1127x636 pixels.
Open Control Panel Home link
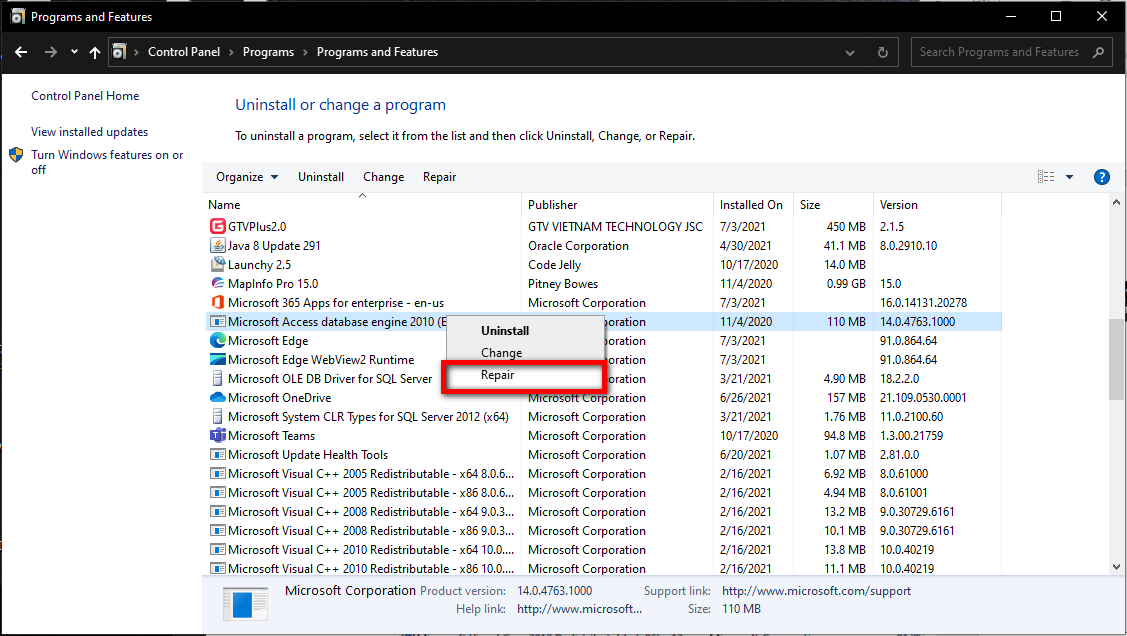pyautogui.click(x=85, y=96)
